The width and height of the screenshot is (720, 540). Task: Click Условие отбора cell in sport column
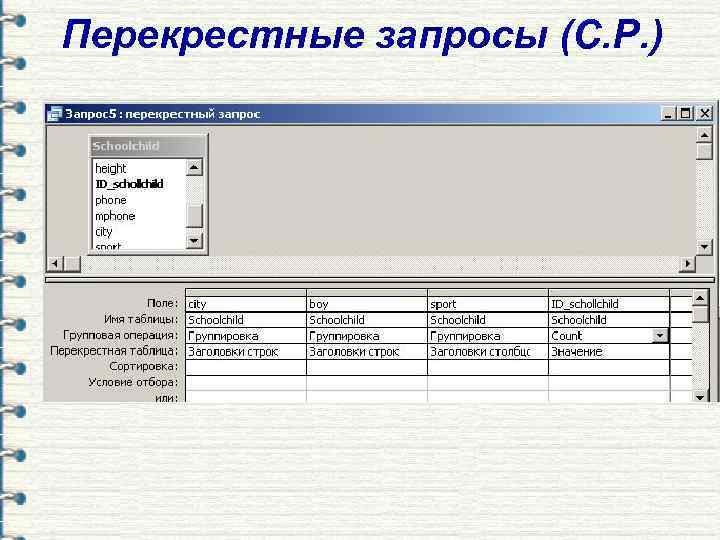(488, 383)
